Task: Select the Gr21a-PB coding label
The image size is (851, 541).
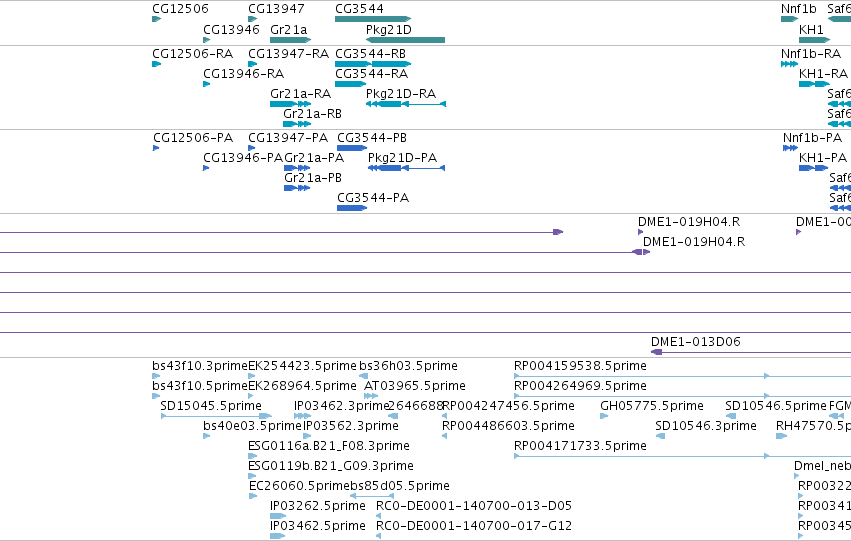Action: pos(313,178)
